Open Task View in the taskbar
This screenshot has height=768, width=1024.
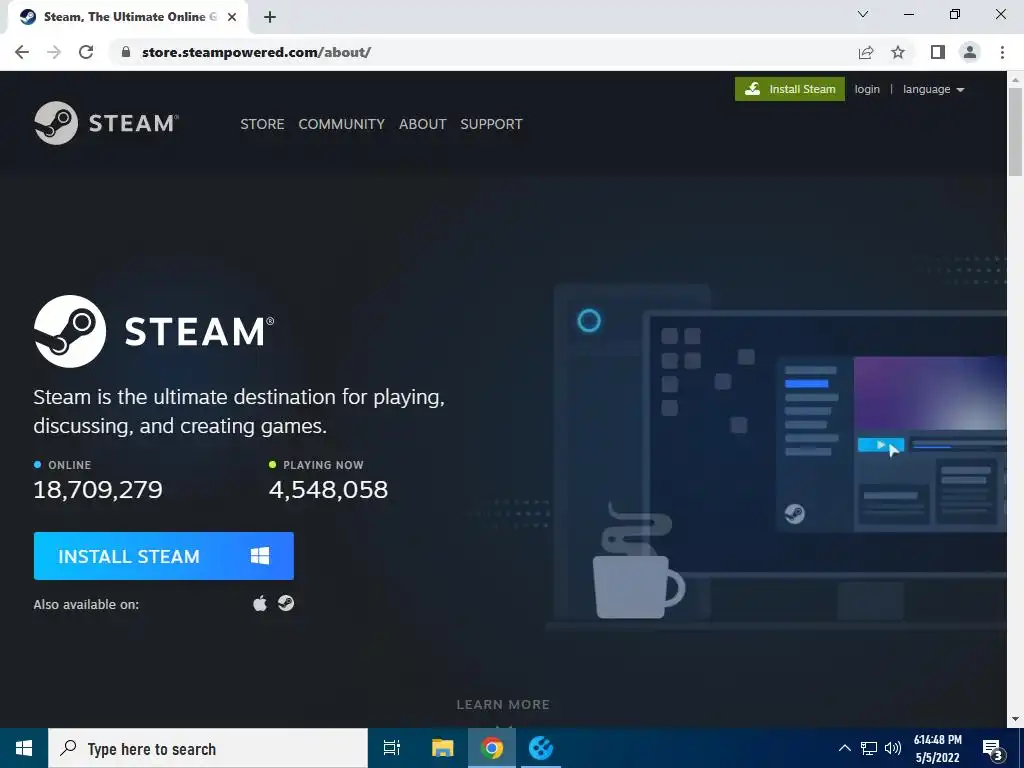pyautogui.click(x=392, y=748)
